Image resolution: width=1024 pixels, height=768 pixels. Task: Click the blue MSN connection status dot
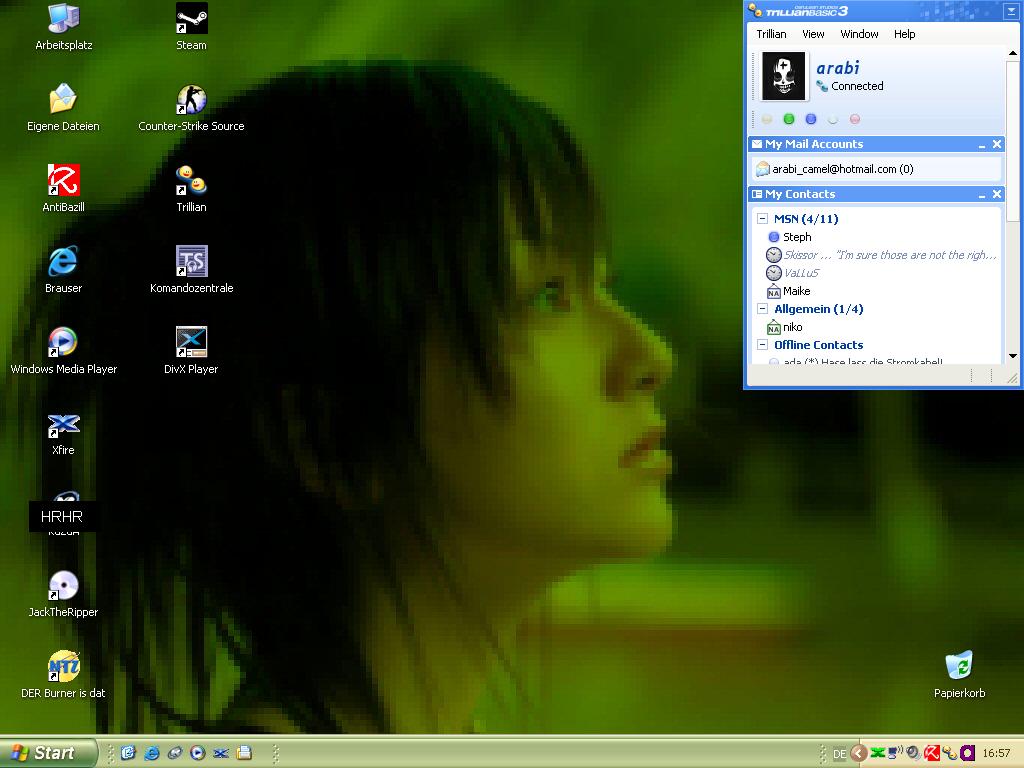tap(811, 119)
